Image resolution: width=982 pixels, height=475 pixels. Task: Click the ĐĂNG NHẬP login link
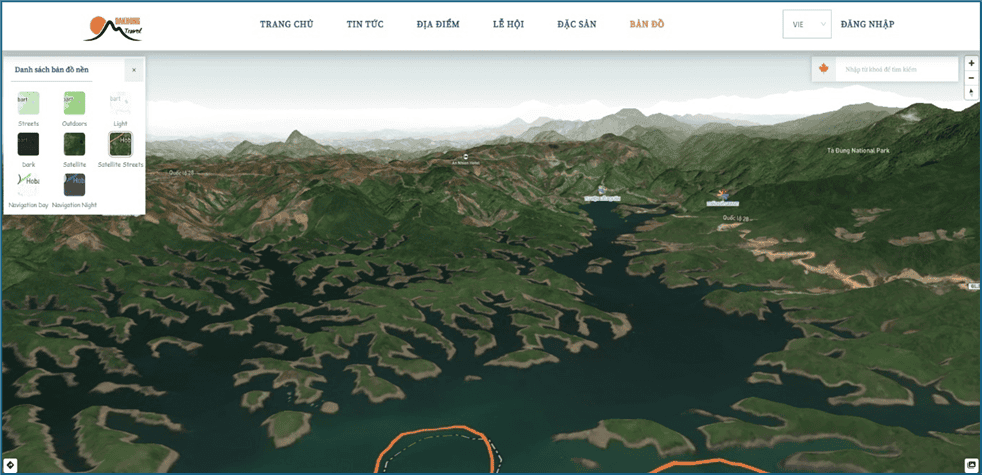[x=867, y=24]
